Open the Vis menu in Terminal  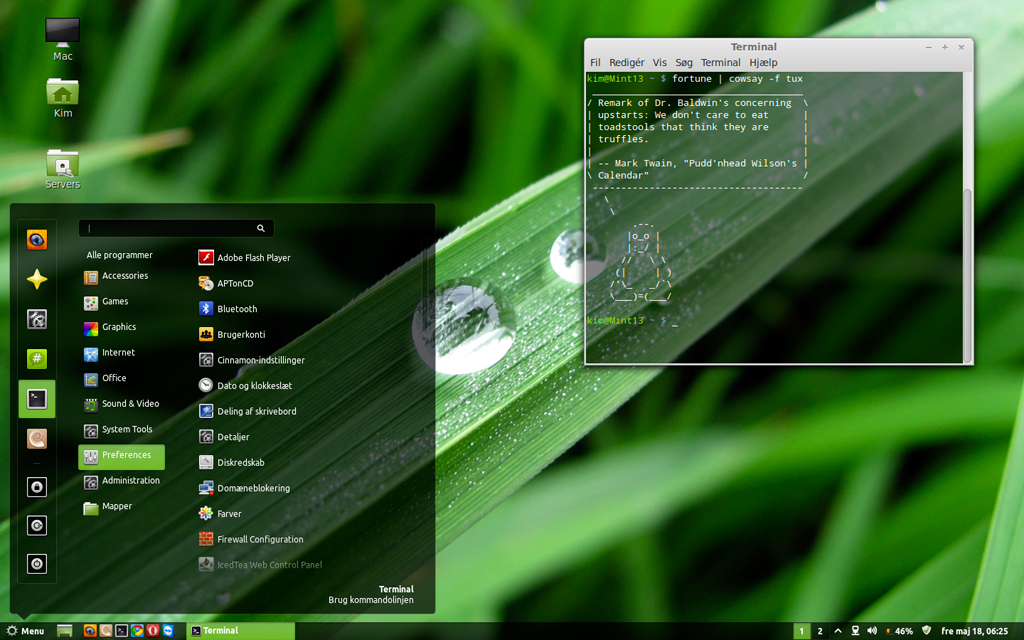pyautogui.click(x=660, y=63)
